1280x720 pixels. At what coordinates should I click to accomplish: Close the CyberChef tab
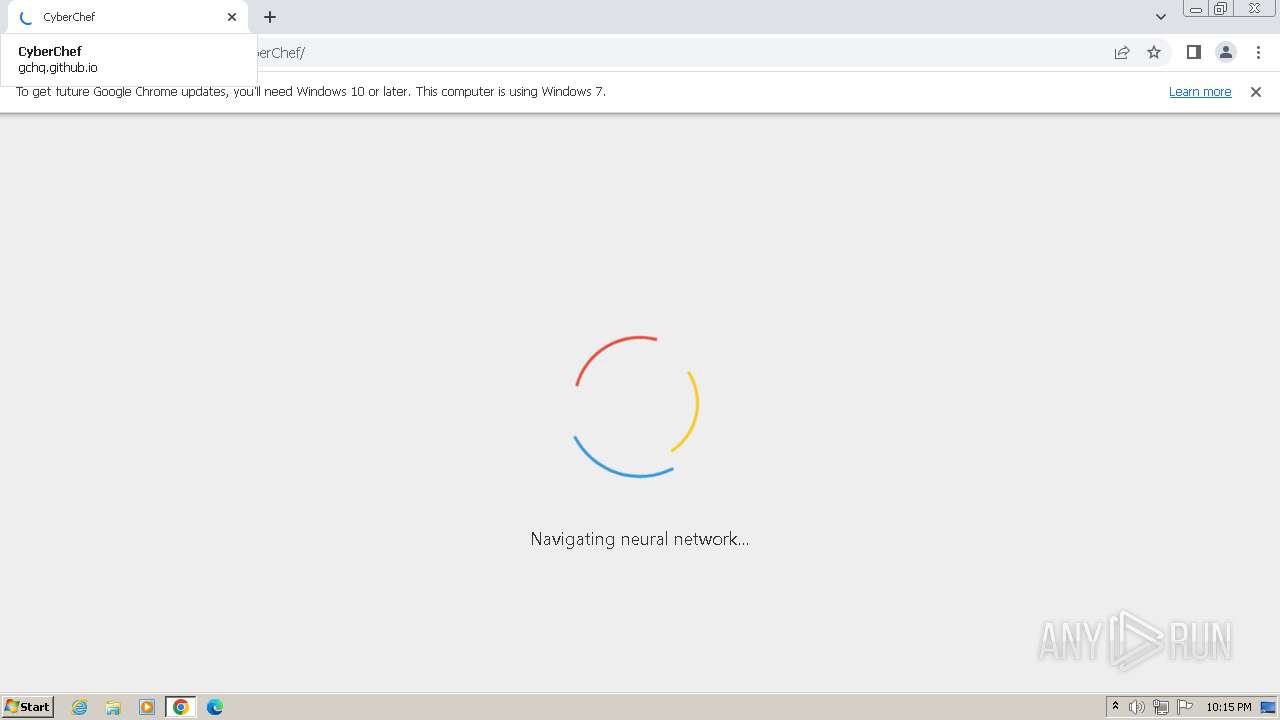click(232, 17)
